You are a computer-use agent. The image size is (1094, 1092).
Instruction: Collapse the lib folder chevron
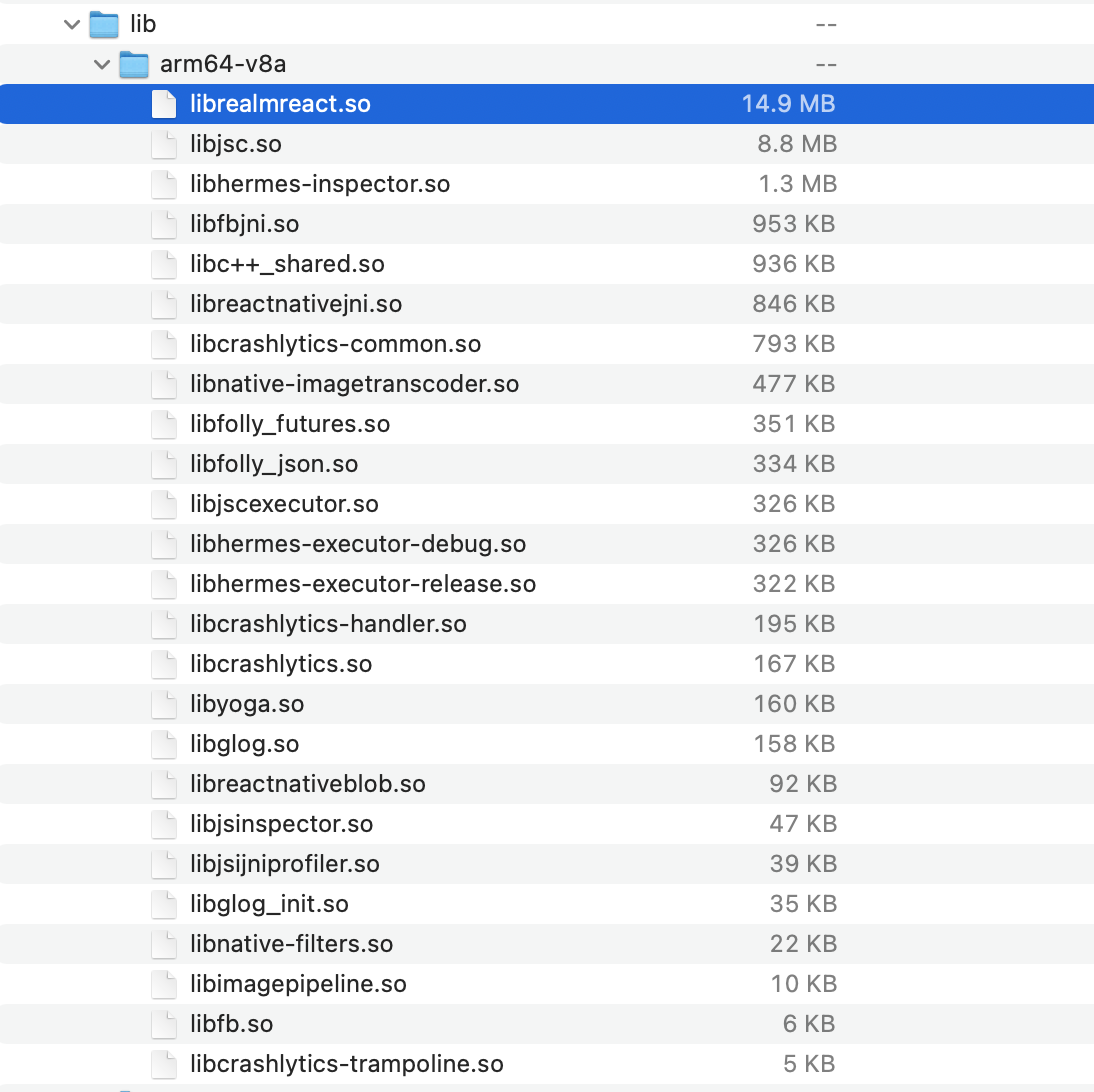pyautogui.click(x=72, y=25)
